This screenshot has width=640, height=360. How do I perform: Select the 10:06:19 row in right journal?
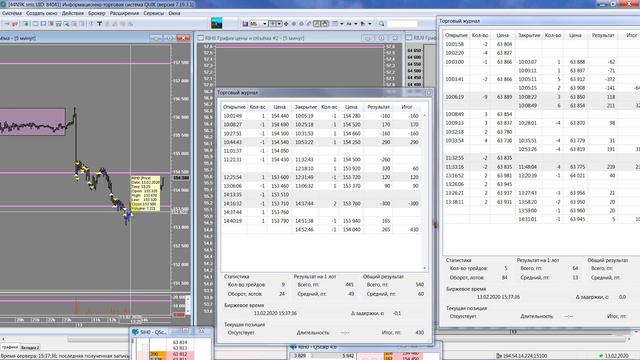pos(542,97)
